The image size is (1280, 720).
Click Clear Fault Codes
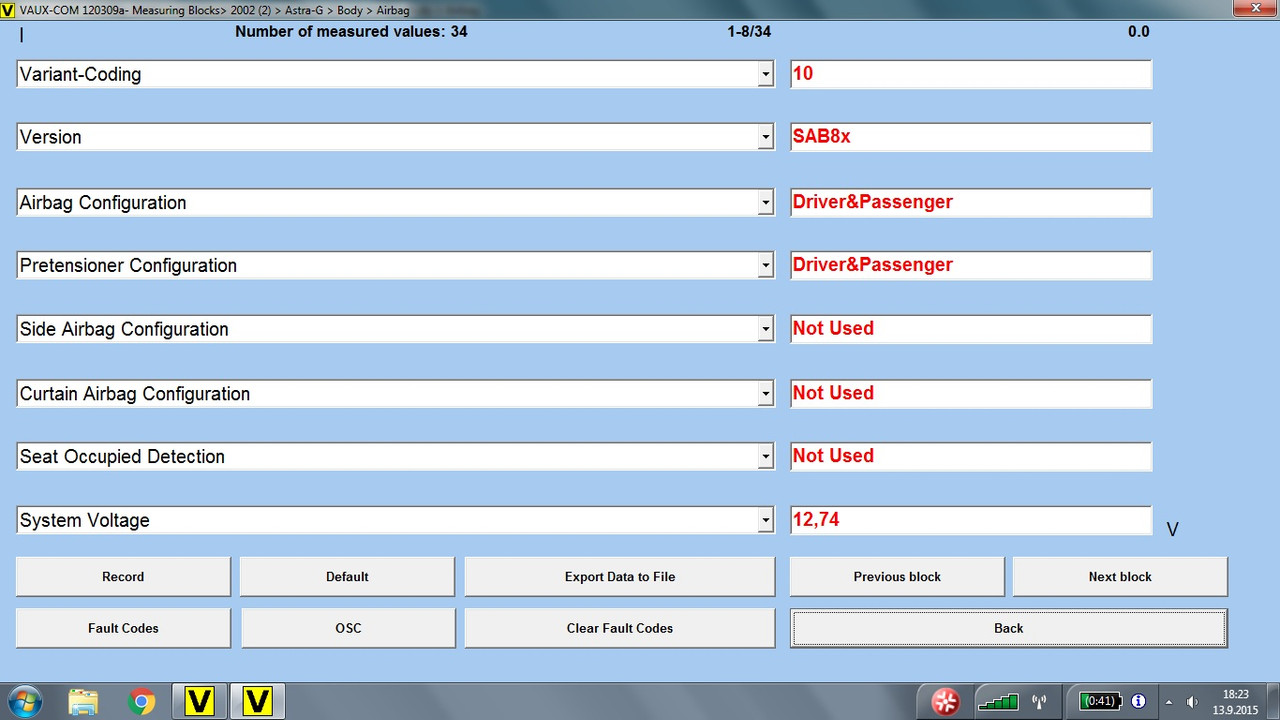[620, 628]
